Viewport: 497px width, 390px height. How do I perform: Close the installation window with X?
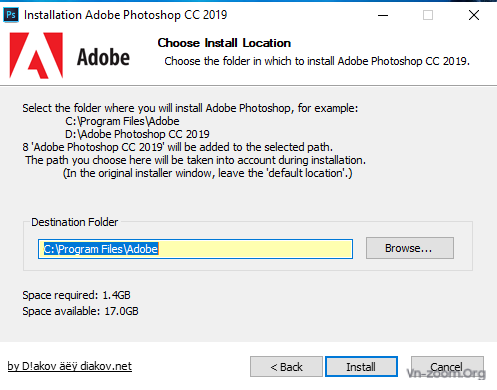[x=474, y=15]
